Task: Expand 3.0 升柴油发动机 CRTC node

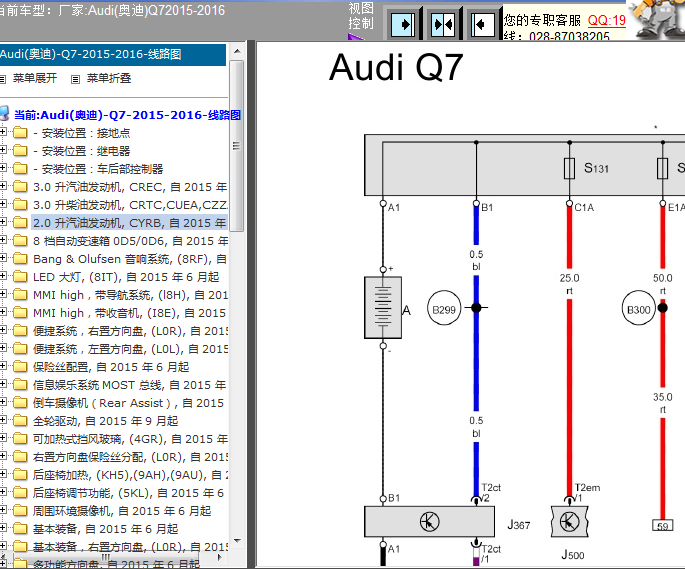Action: (3, 204)
